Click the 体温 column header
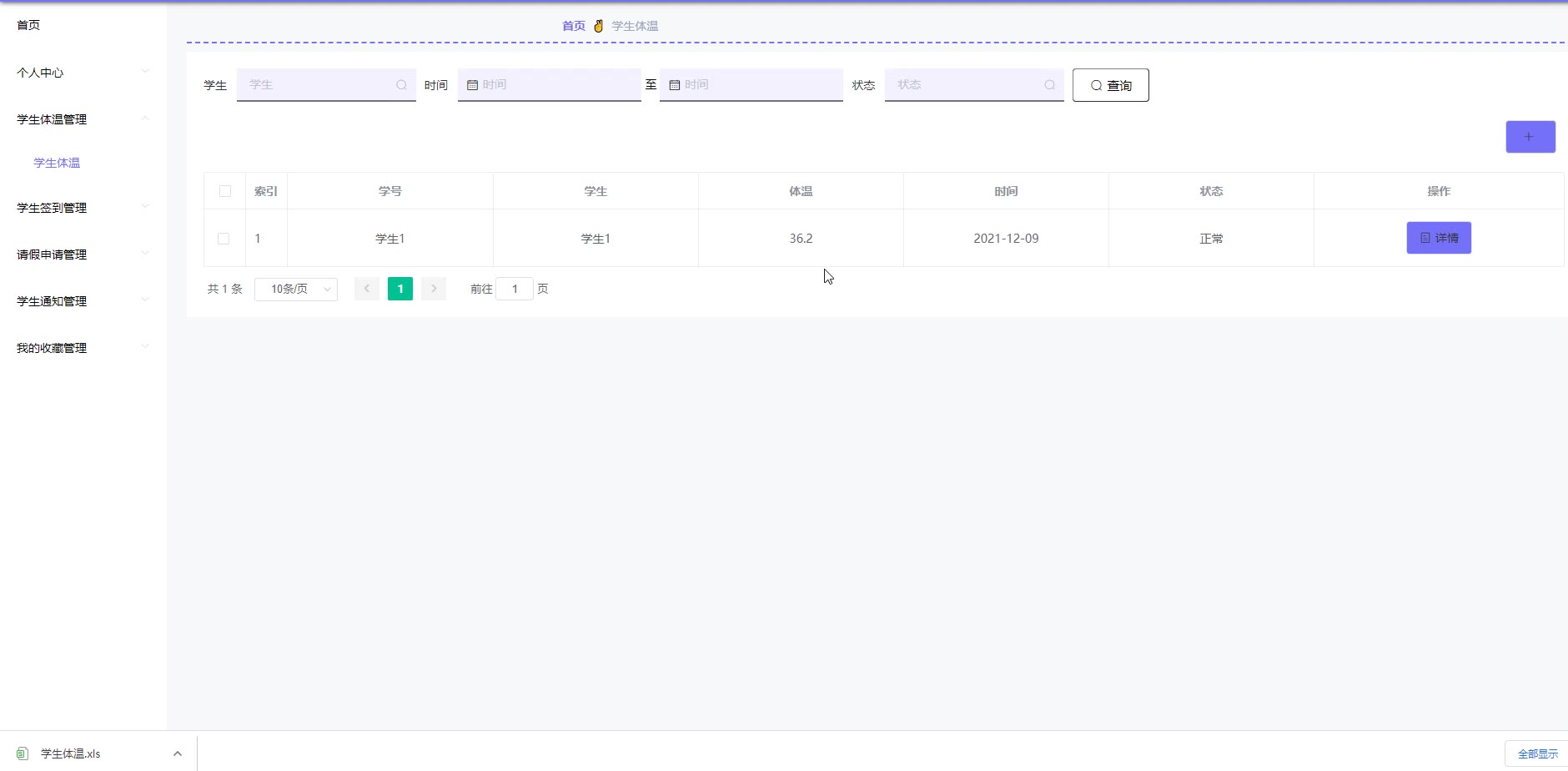 pyautogui.click(x=801, y=191)
